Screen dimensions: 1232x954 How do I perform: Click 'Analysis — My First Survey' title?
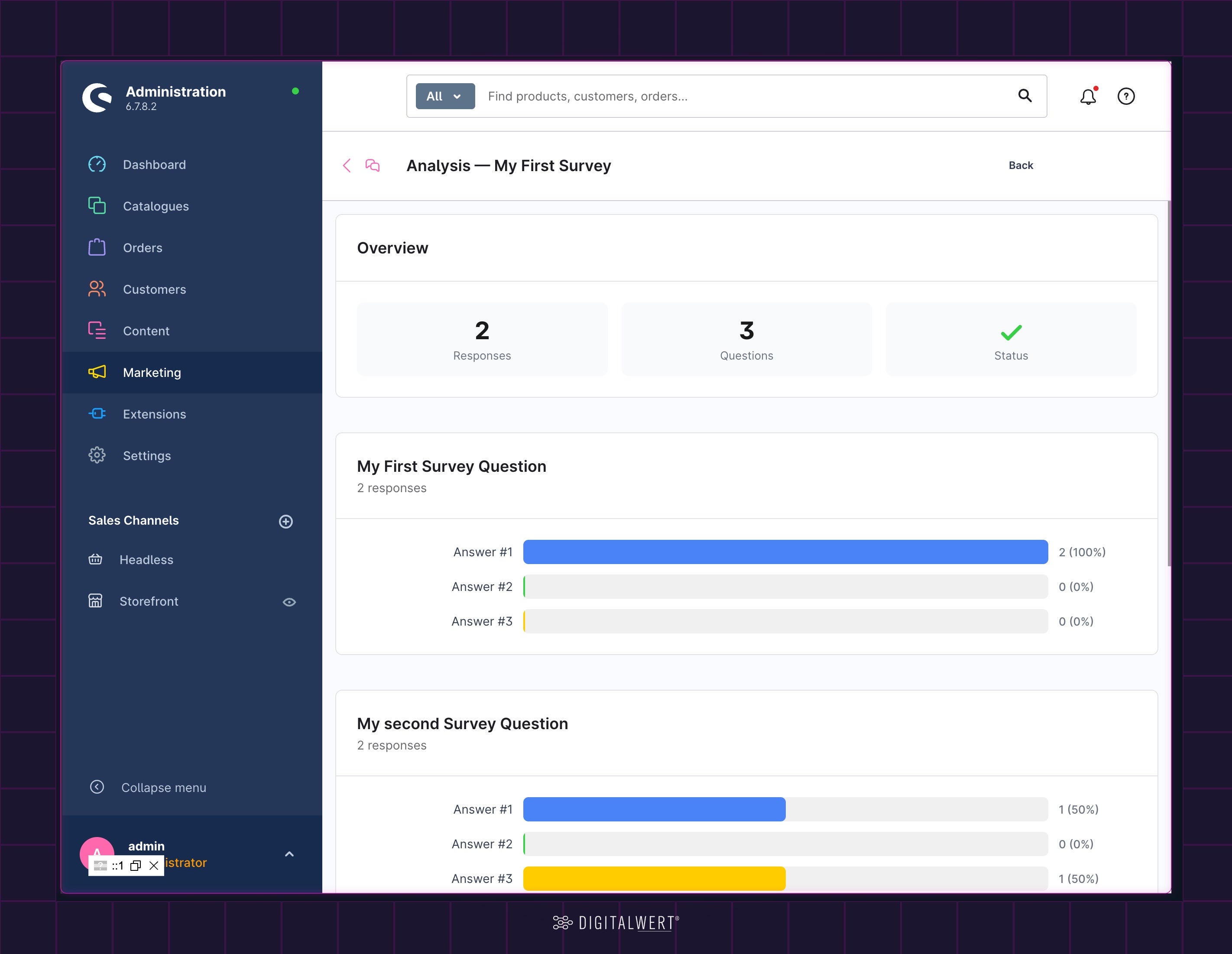(x=508, y=166)
